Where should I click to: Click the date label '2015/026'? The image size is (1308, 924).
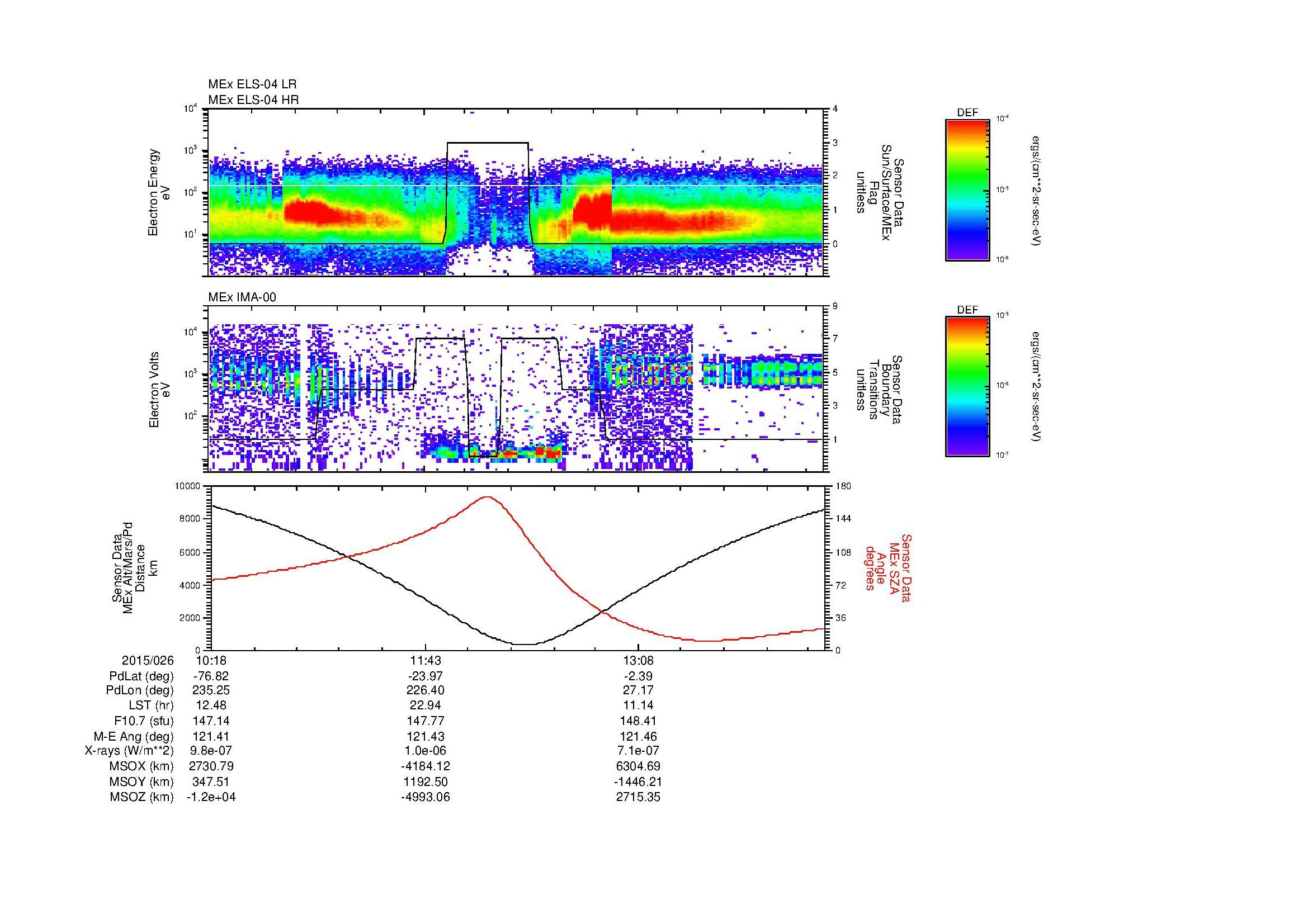coord(148,661)
